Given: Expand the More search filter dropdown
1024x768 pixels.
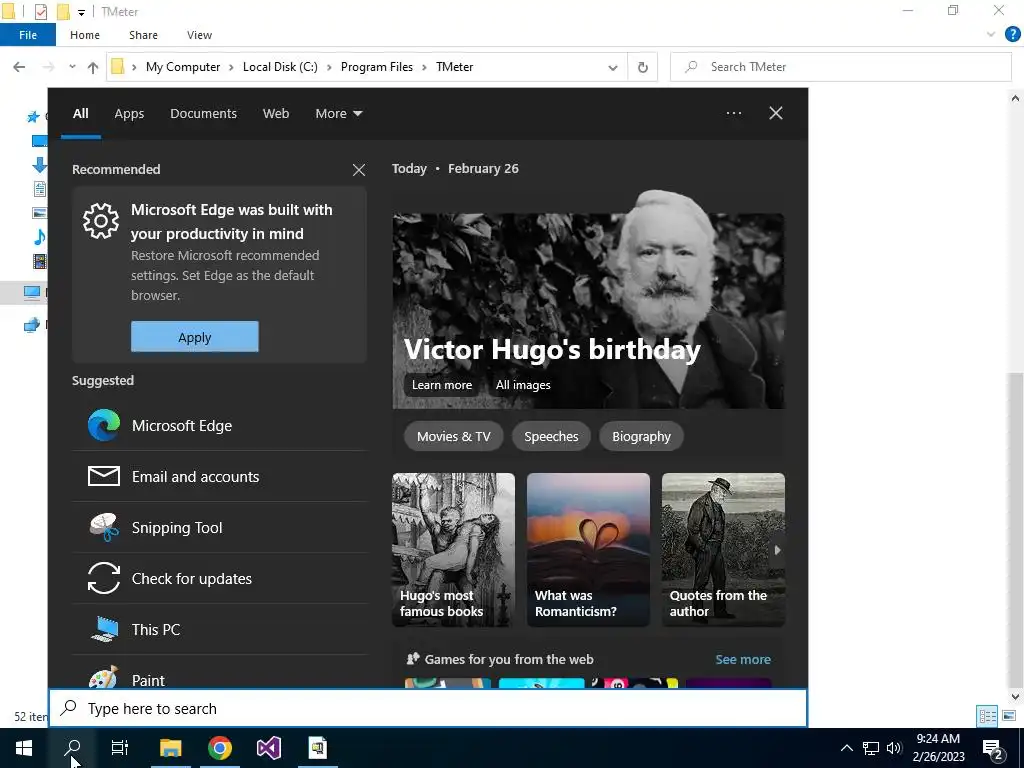Looking at the screenshot, I should pos(339,114).
